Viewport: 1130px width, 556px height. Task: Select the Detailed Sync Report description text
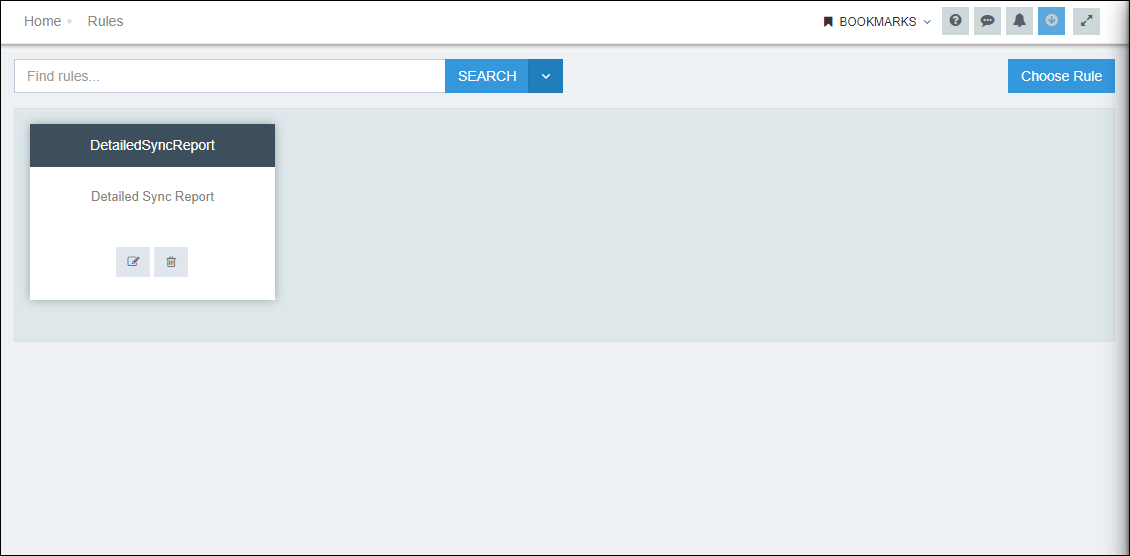pos(152,197)
